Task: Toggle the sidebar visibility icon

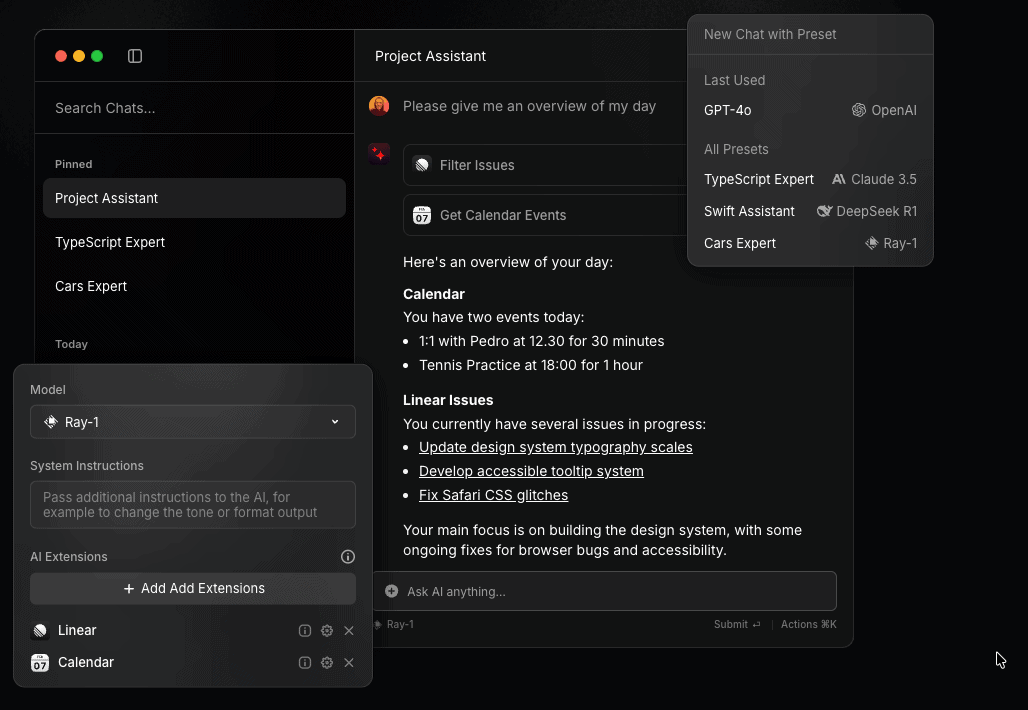Action: tap(135, 56)
